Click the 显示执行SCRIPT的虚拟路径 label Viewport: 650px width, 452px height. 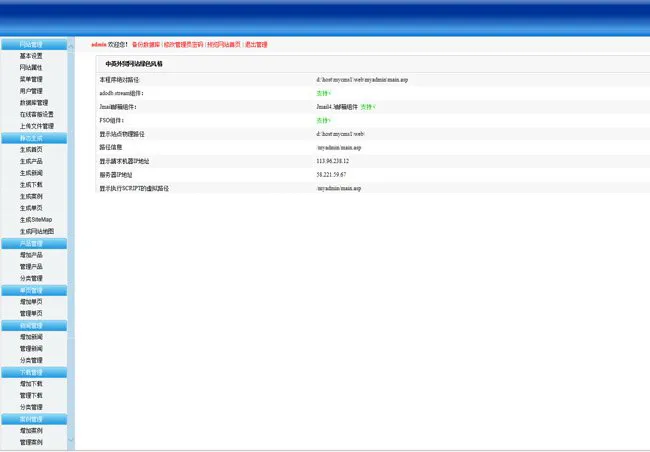coord(134,189)
